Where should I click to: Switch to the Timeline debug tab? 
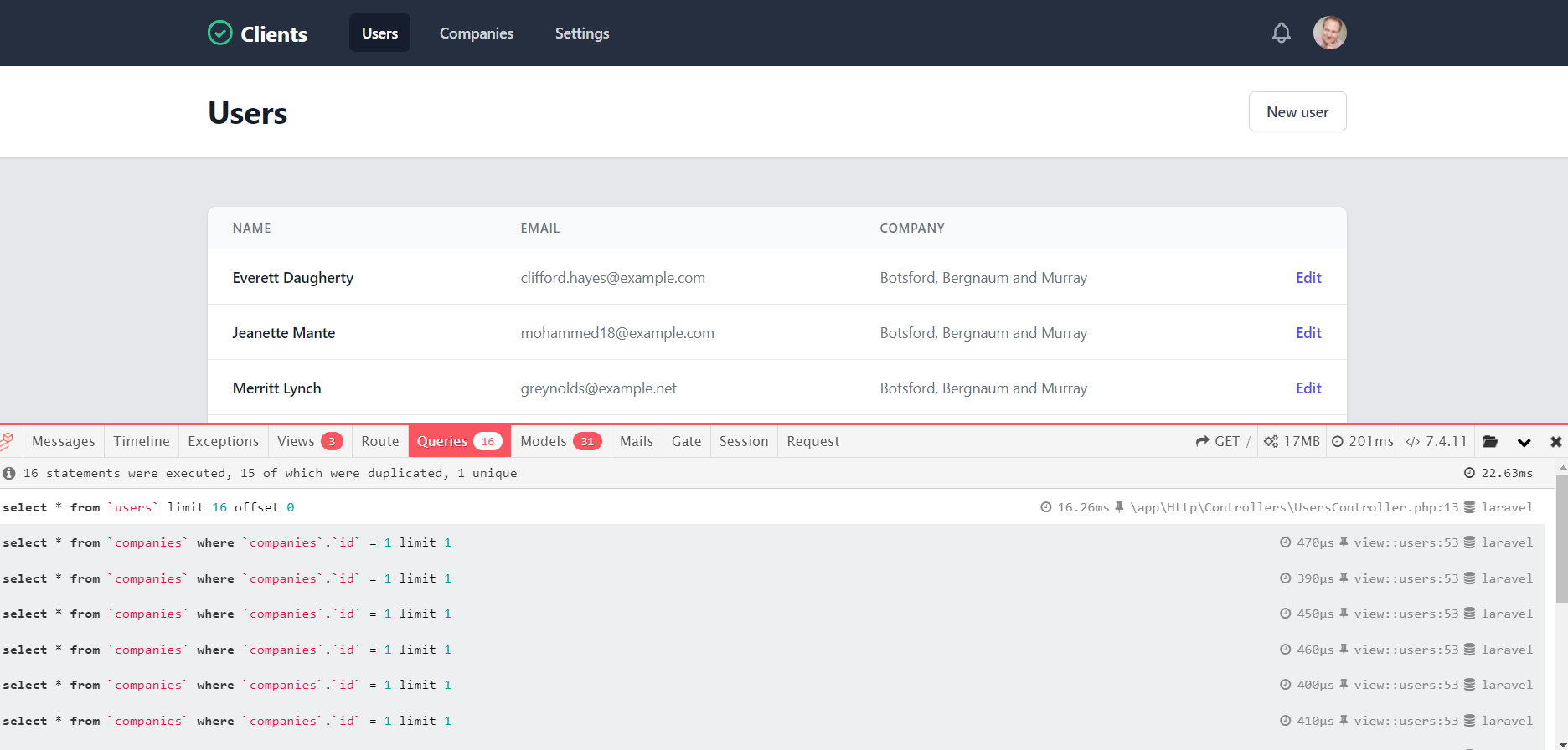142,441
